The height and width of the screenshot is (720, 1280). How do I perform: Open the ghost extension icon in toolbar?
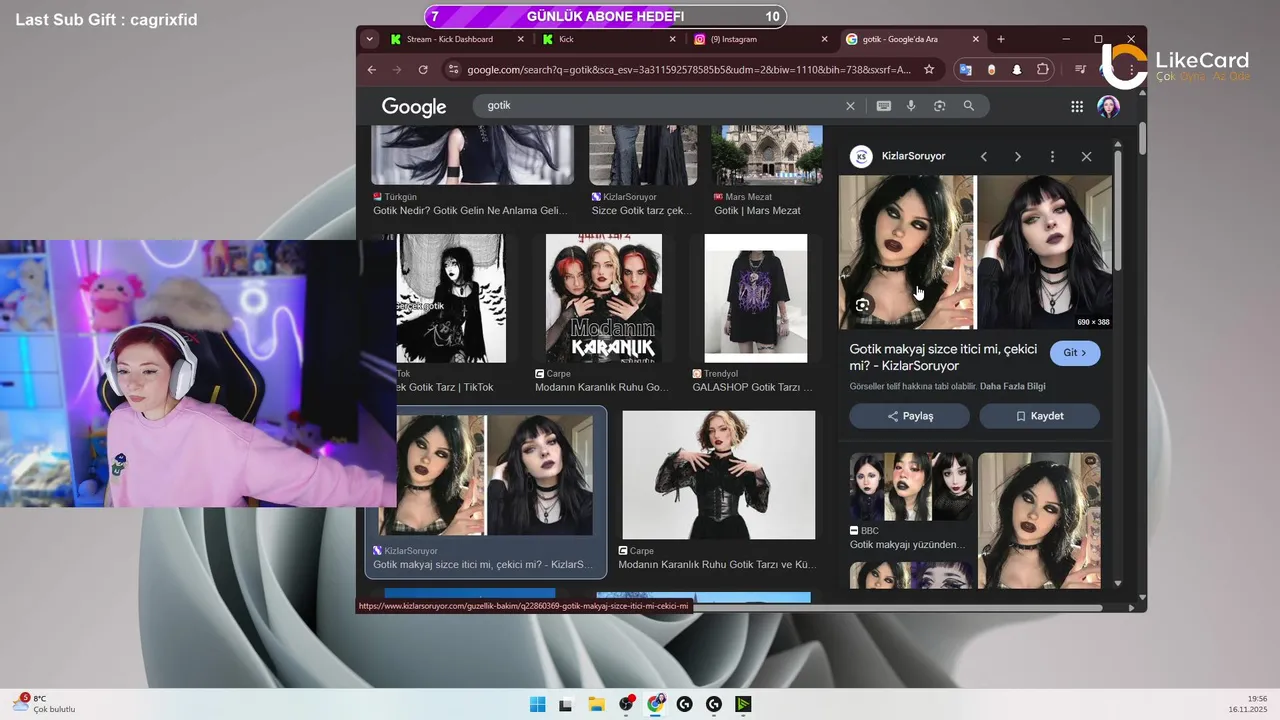[1017, 70]
